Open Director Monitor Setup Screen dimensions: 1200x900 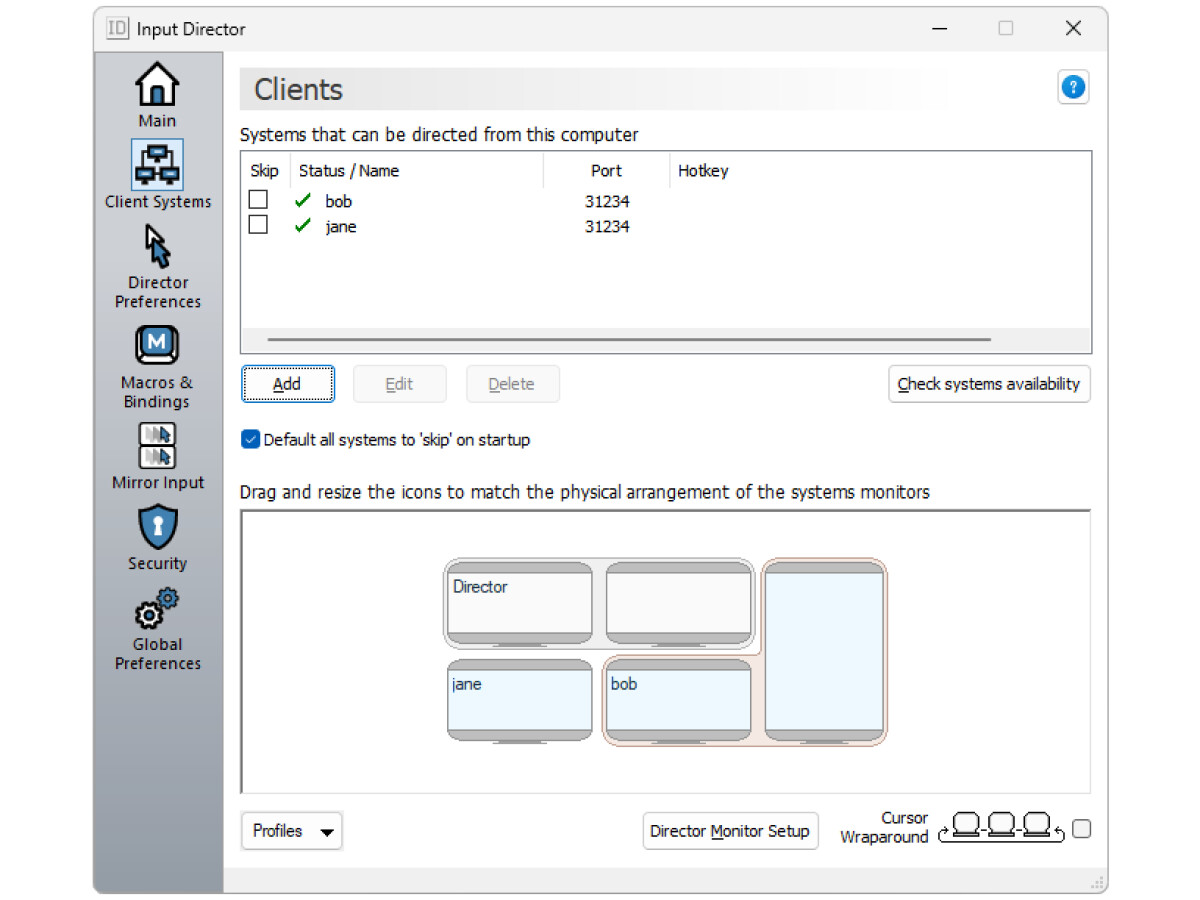[730, 831]
